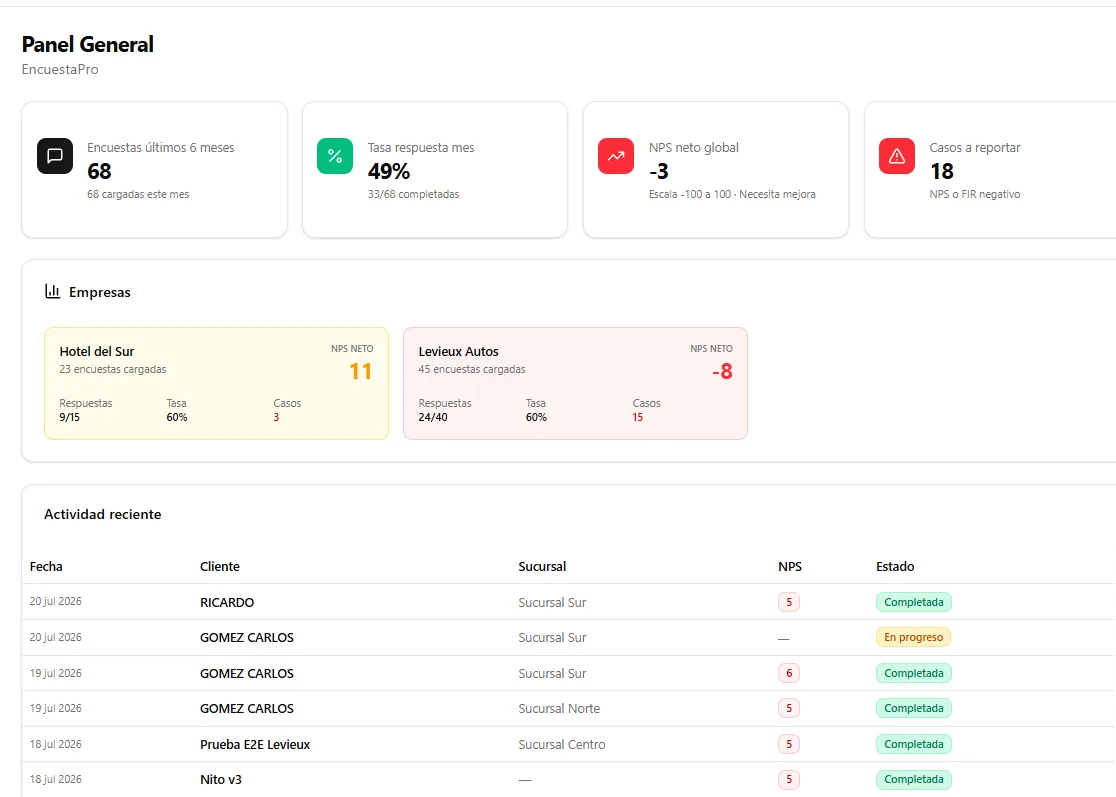Screen dimensions: 1116x797
Task: Click 'Escala -100 a 100 · Necesita mejora' text
Action: point(732,194)
